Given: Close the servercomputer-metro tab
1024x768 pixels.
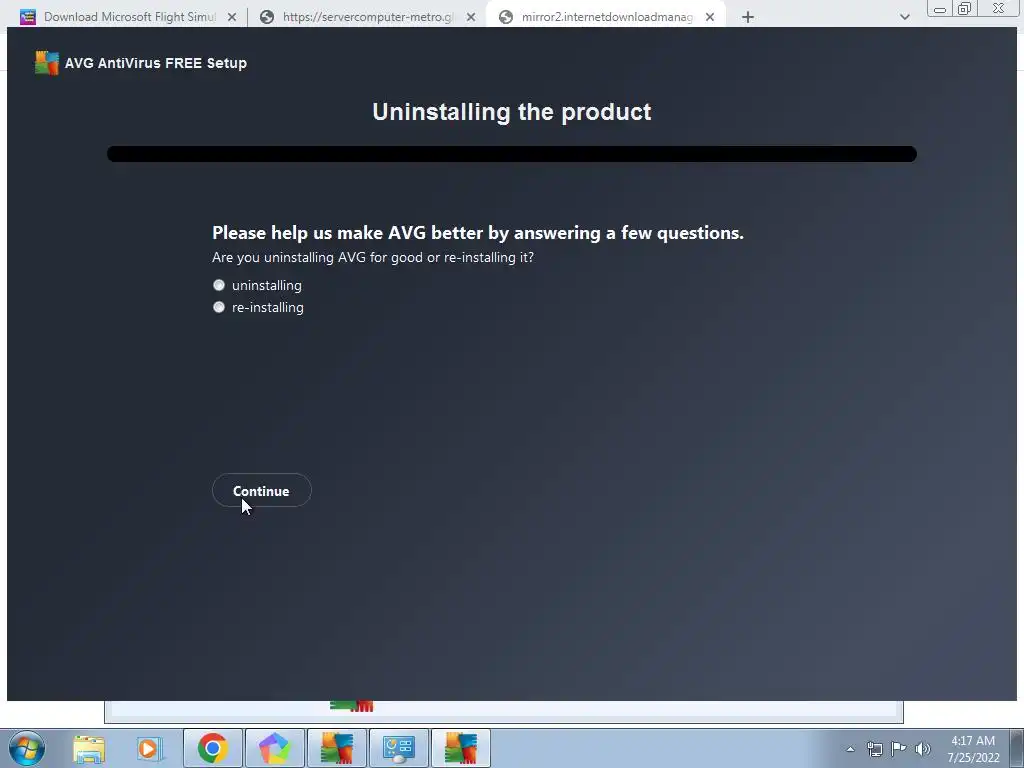Looking at the screenshot, I should click(x=471, y=17).
